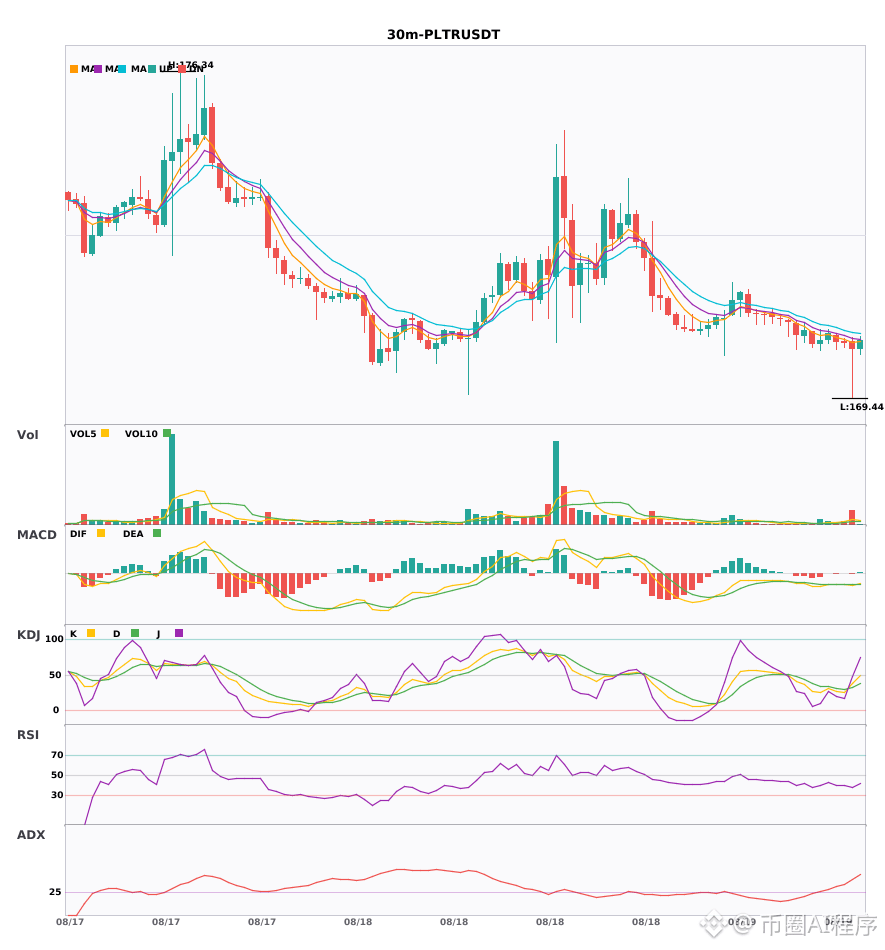Click the tall volume spike bar on 08/18
Screen dimensions: 885x950
556,483
